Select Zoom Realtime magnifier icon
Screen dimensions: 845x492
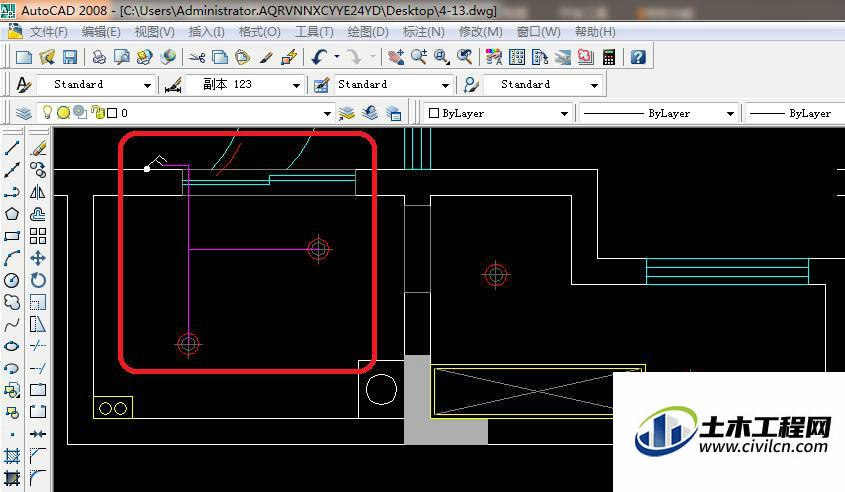pyautogui.click(x=419, y=57)
